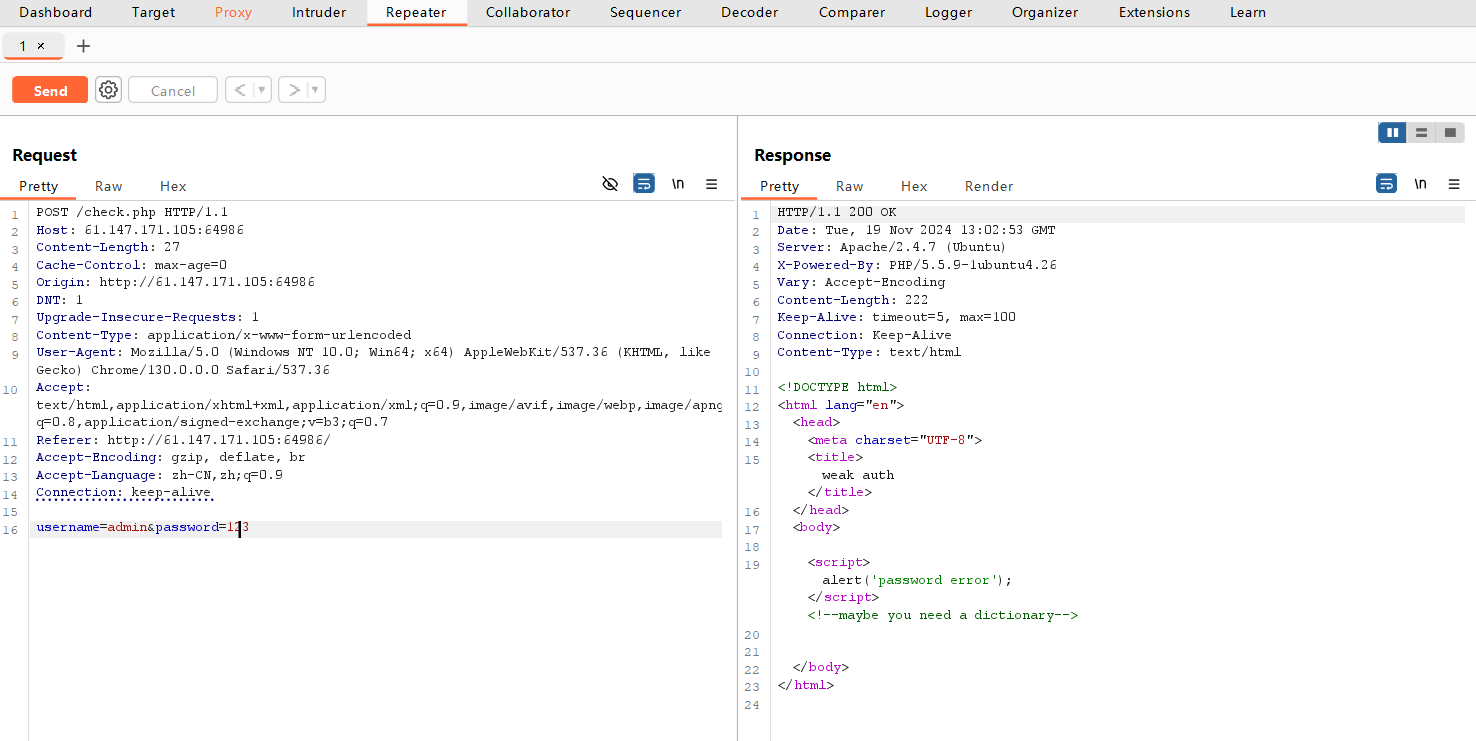Click the X-Powered-By response header

(916, 265)
